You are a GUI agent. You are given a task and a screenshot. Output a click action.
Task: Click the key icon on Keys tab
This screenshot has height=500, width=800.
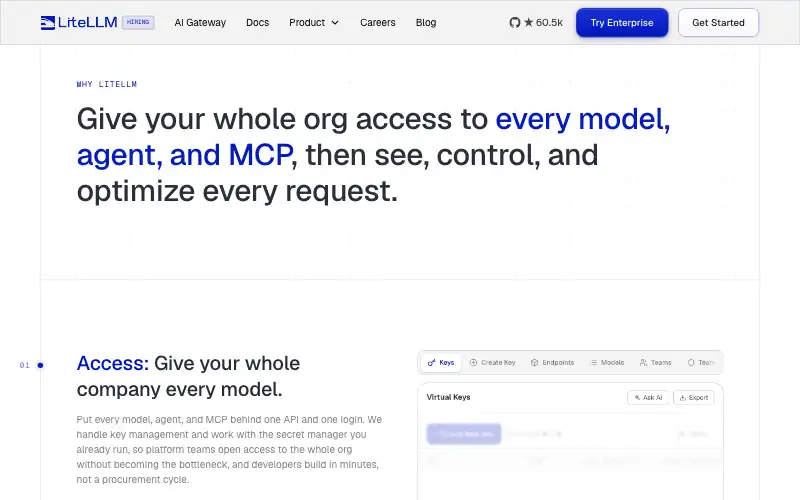click(x=432, y=363)
